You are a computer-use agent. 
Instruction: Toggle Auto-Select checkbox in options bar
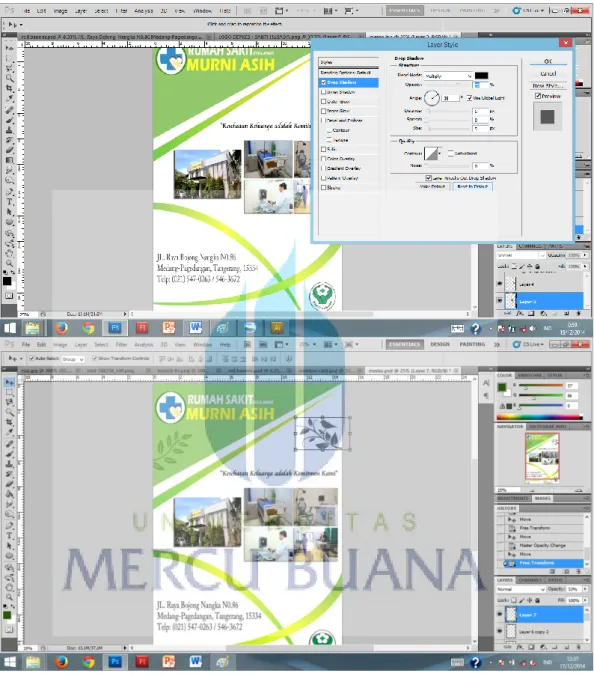click(31, 358)
